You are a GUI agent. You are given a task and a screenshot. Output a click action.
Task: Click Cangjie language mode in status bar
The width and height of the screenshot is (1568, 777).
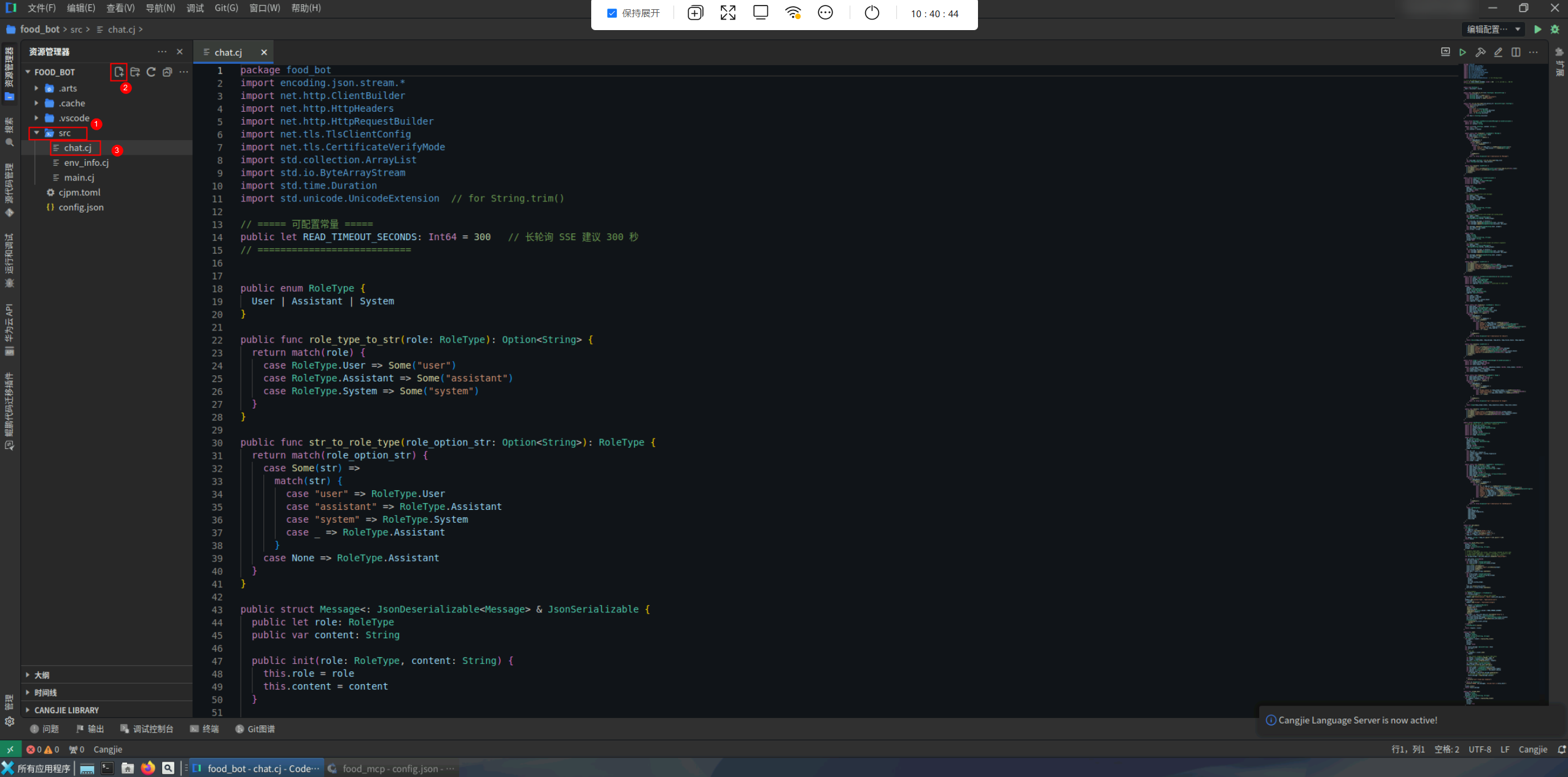(1532, 749)
